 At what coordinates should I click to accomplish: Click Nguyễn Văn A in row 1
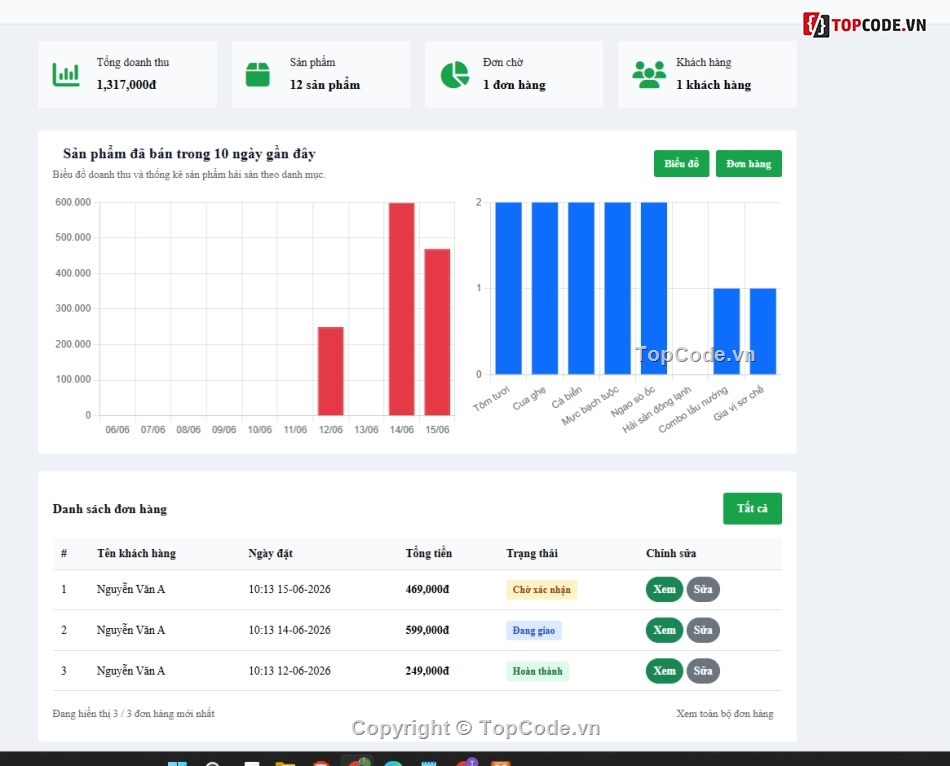tap(131, 589)
